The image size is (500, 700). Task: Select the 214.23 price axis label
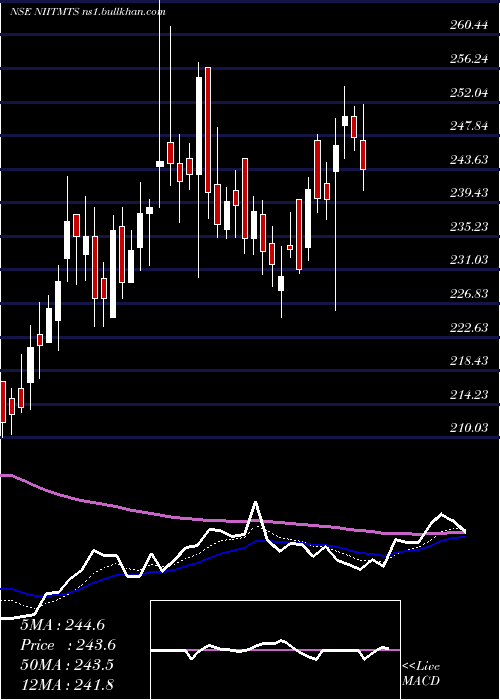click(469, 395)
